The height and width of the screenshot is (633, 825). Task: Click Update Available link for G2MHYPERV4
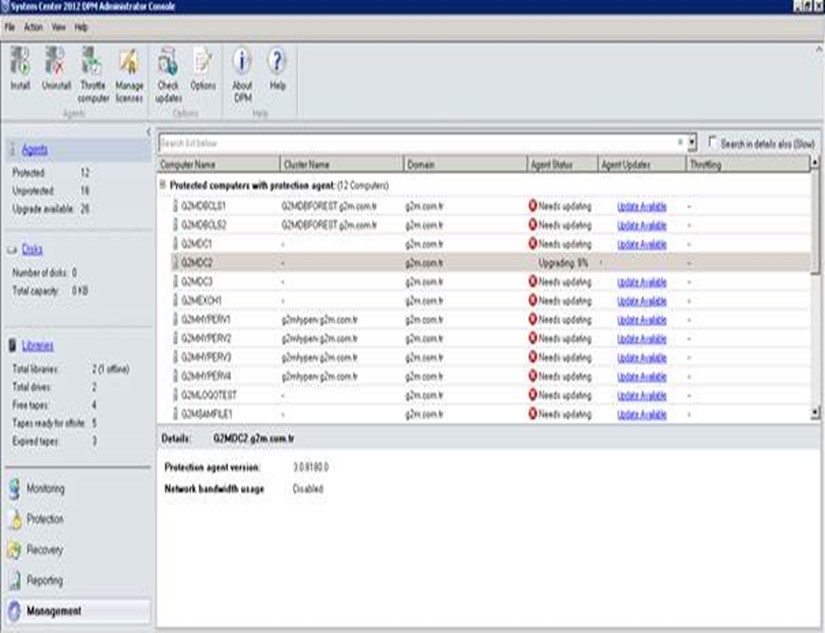click(x=641, y=377)
